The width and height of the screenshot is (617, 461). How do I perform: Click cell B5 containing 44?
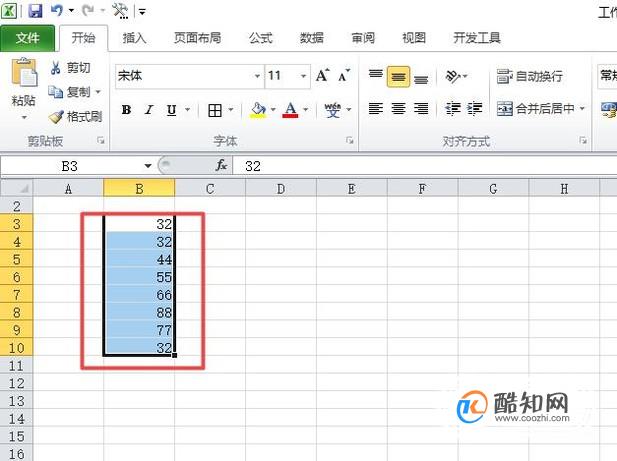click(x=139, y=260)
